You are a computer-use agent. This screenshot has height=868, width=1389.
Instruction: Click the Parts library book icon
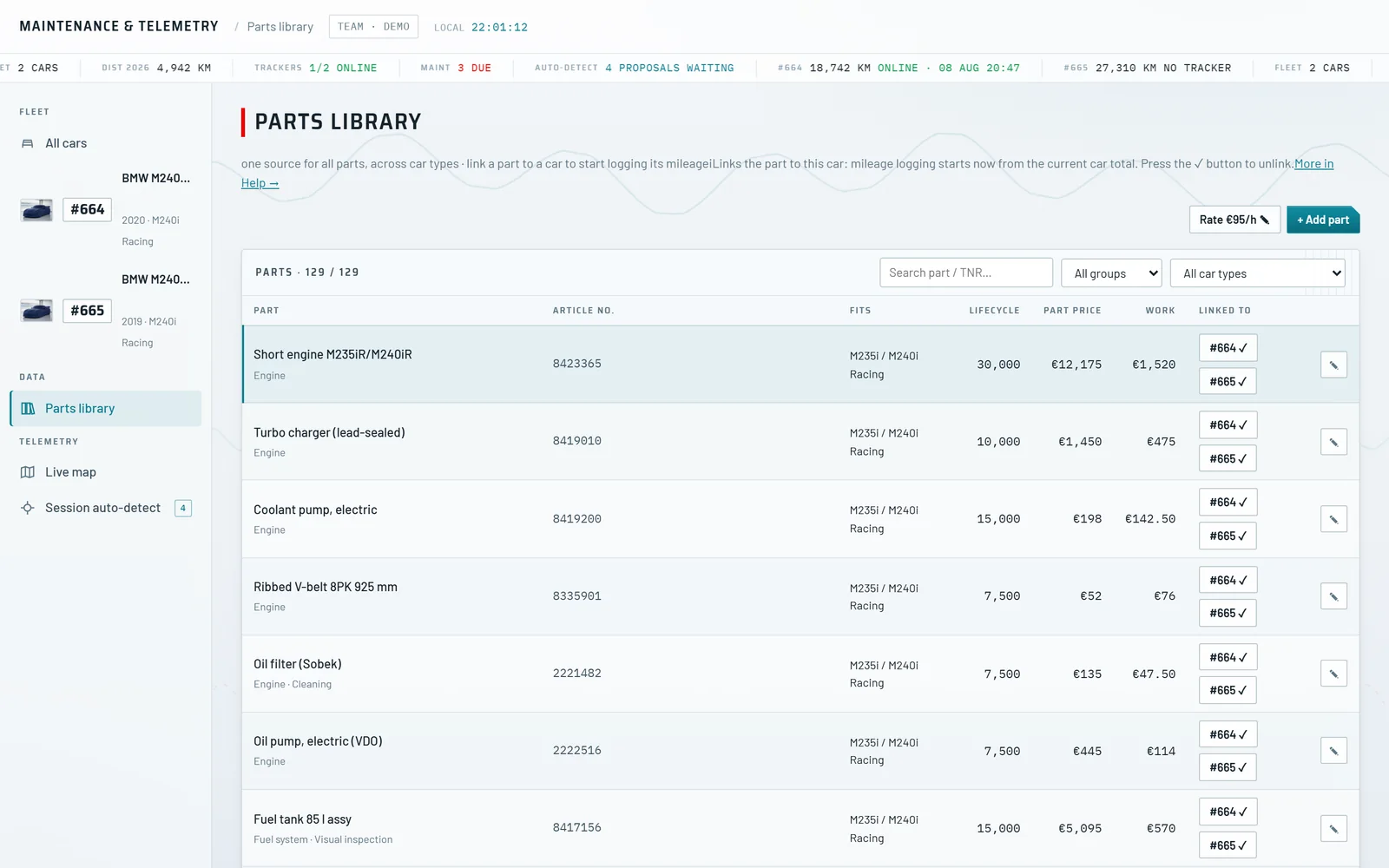click(28, 408)
